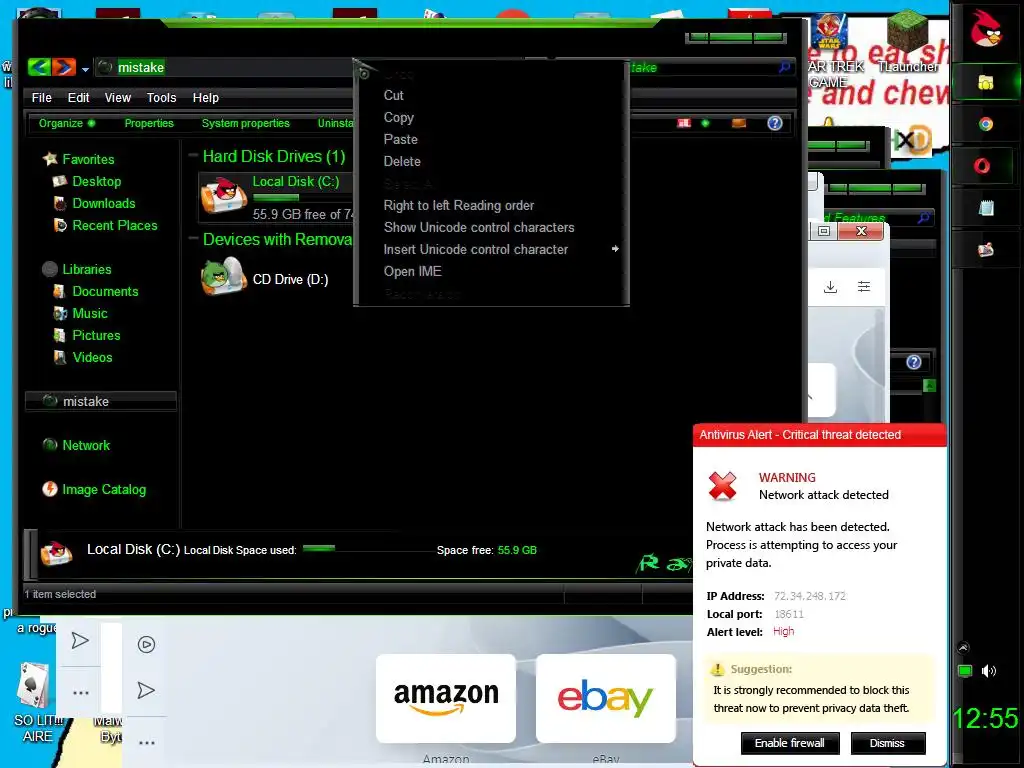Open the TLauncher Minecraft block icon
The height and width of the screenshot is (768, 1024).
tap(907, 33)
